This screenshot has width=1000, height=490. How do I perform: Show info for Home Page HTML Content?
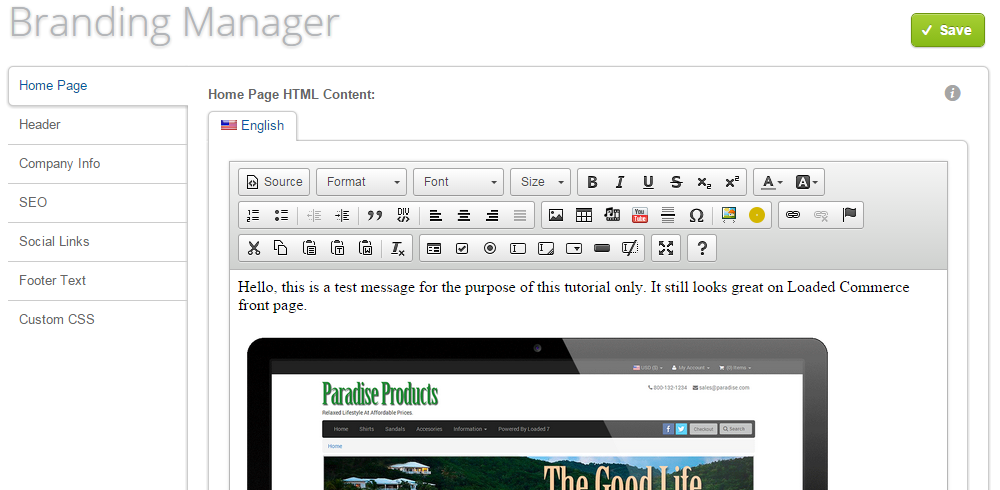952,93
